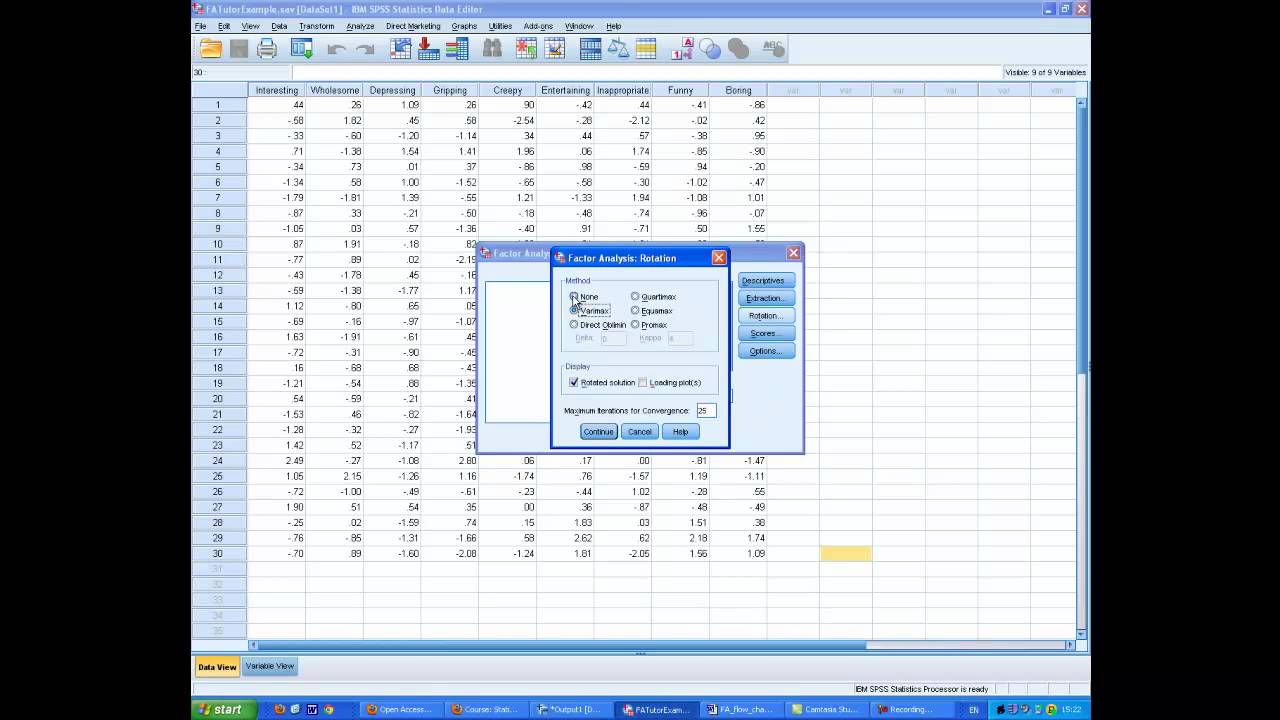The image size is (1280, 720).
Task: Click the Variables info icon
Action: (457, 48)
